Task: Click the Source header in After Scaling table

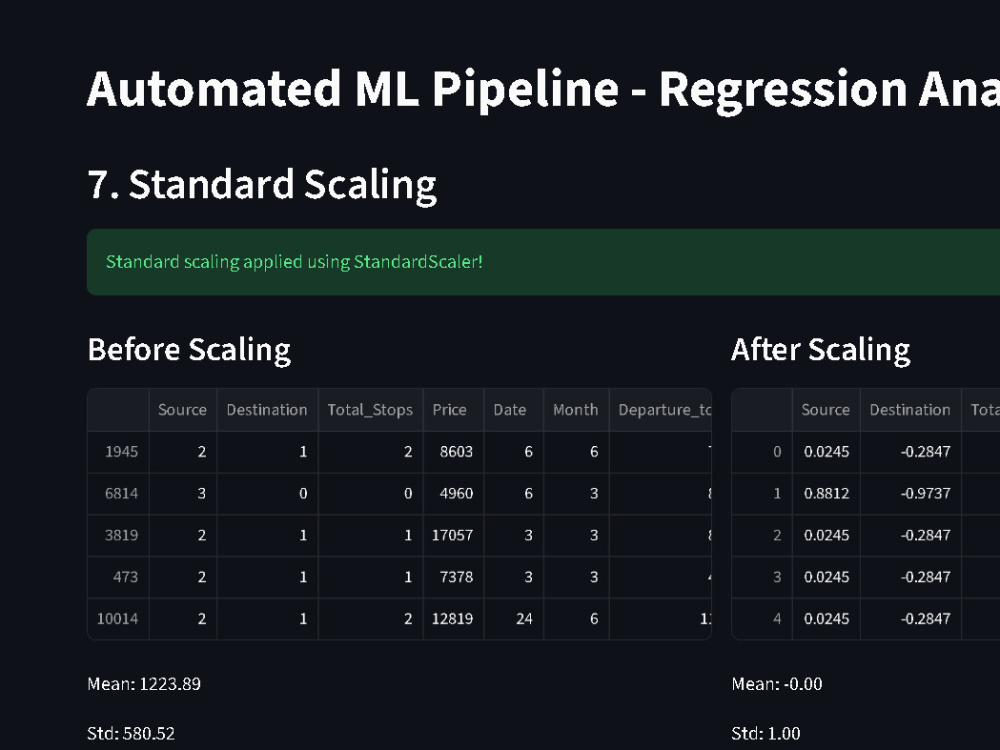Action: click(826, 410)
